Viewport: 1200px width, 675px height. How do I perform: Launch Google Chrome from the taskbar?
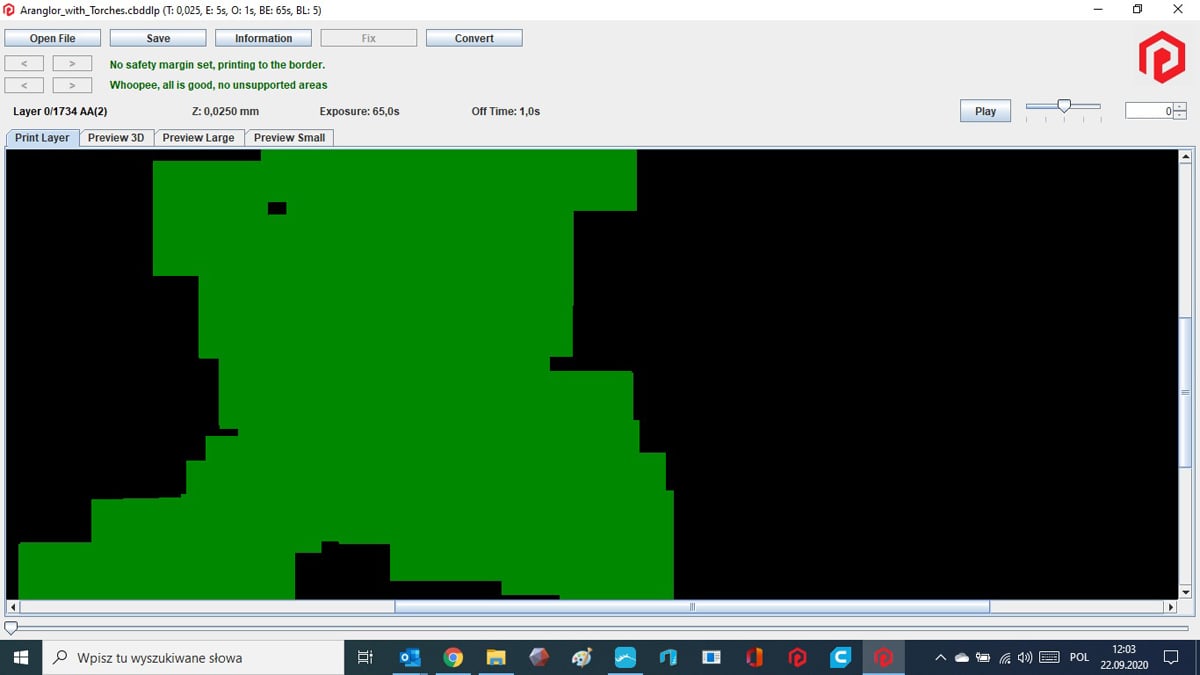coord(453,657)
